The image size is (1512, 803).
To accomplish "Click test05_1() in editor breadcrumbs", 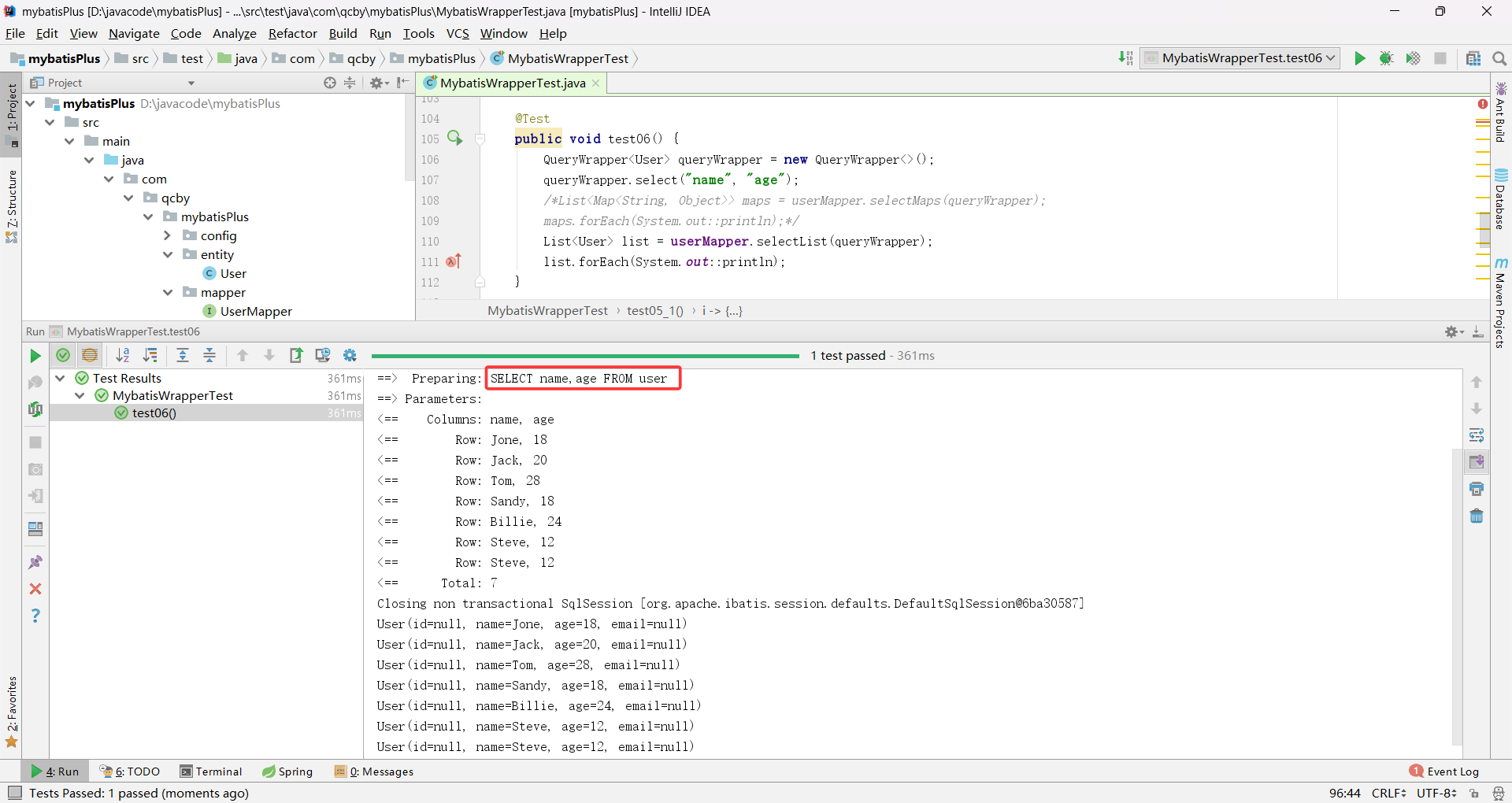I will (x=655, y=310).
